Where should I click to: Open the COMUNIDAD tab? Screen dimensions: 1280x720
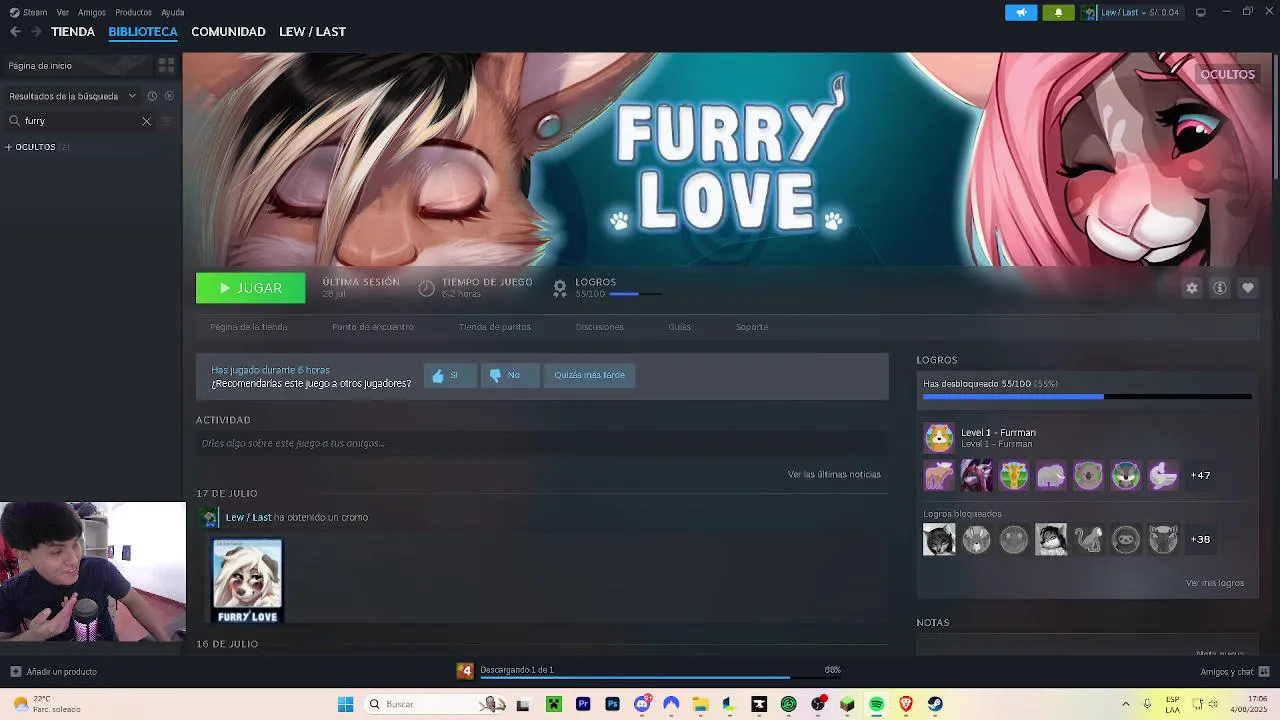click(x=228, y=32)
